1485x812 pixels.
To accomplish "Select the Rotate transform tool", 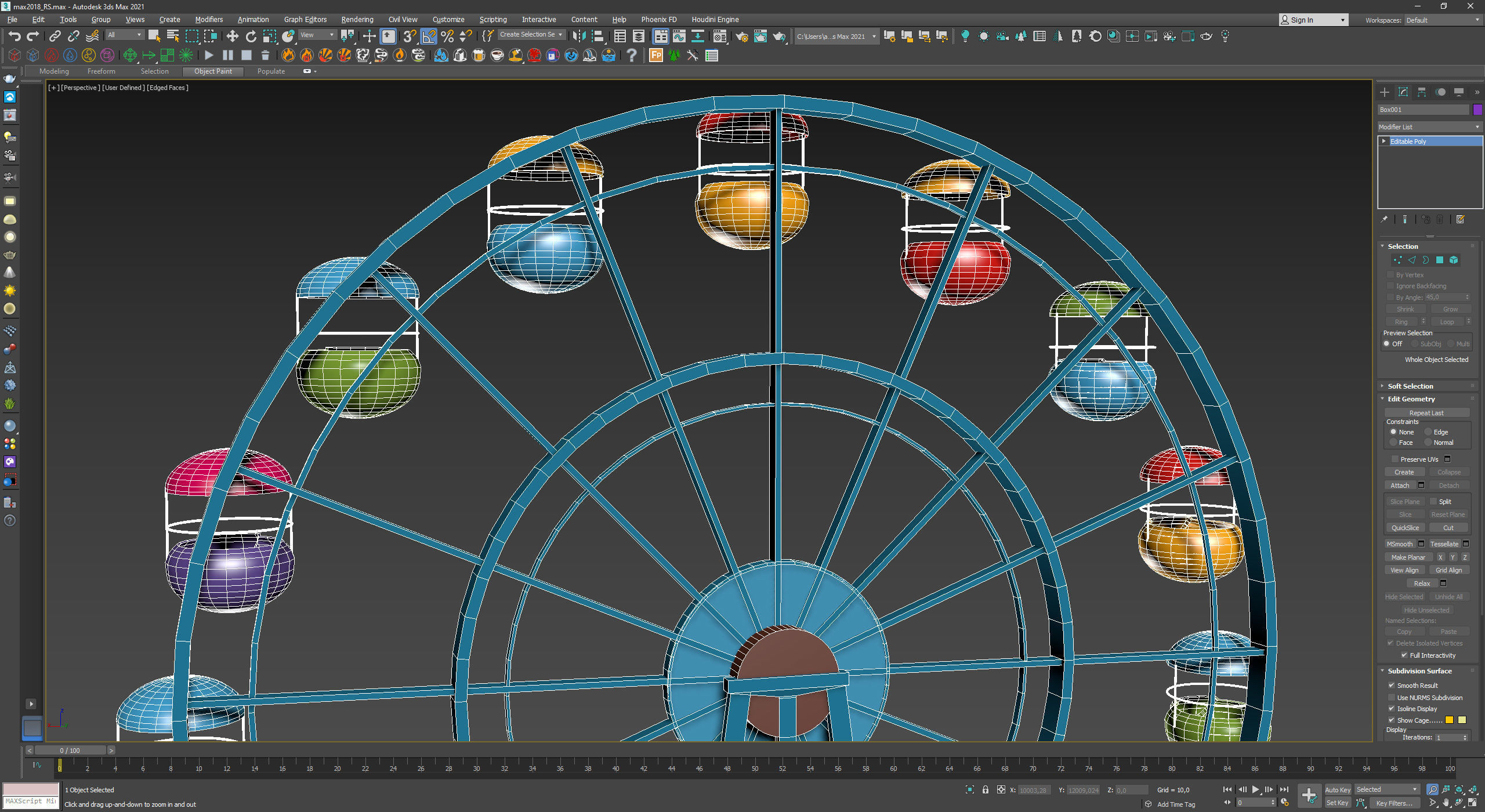I will coord(251,37).
